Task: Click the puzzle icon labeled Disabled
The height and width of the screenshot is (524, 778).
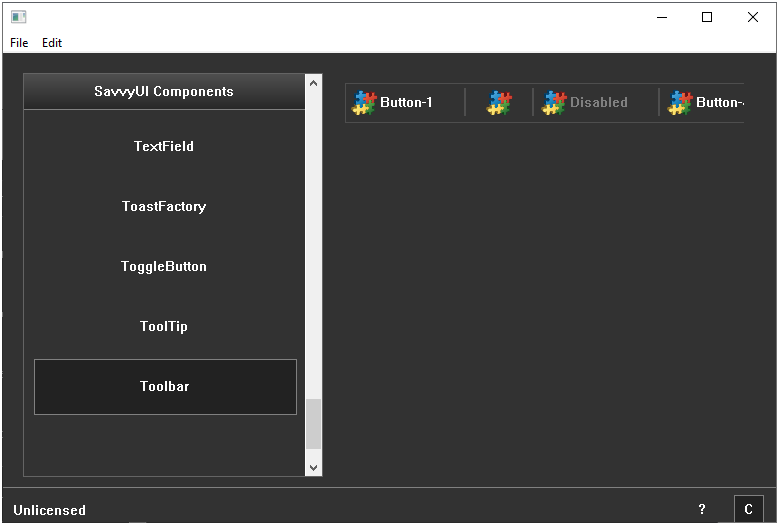Action: coord(554,103)
